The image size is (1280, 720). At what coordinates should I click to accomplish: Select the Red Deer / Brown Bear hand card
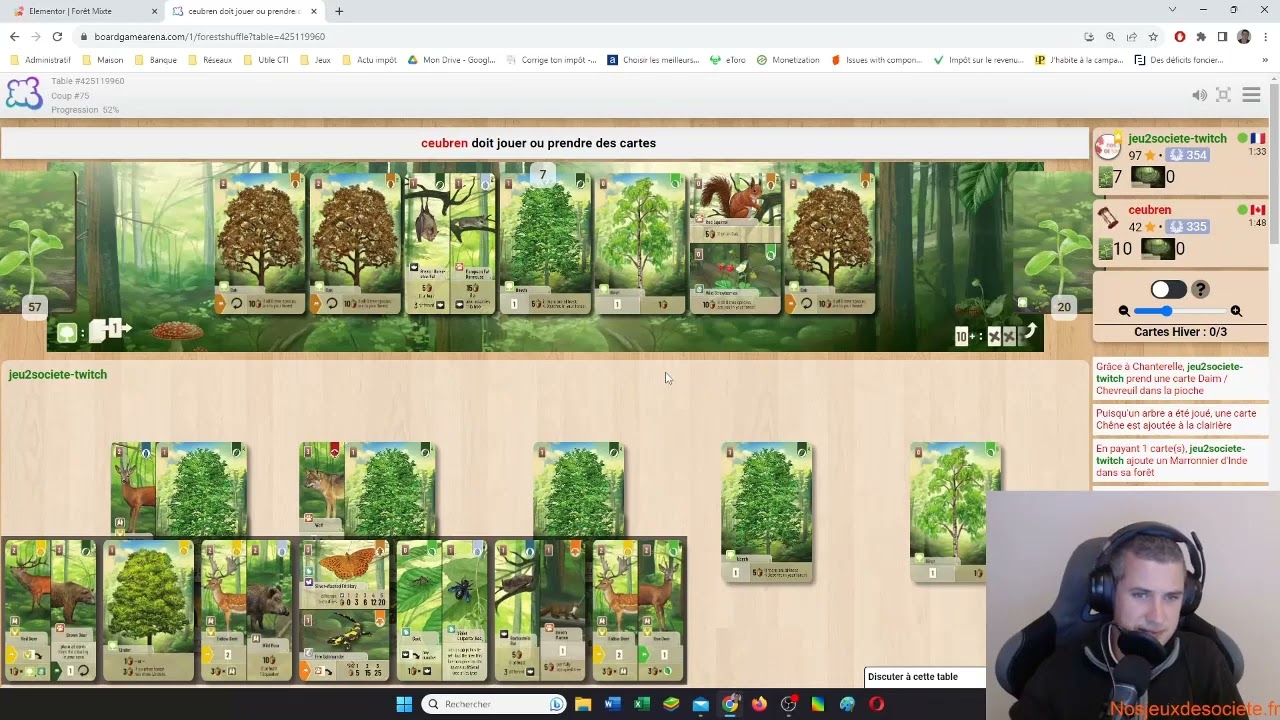[51, 611]
